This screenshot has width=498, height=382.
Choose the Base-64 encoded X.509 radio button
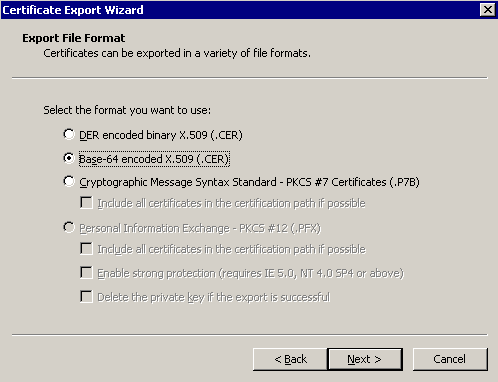tap(69, 158)
